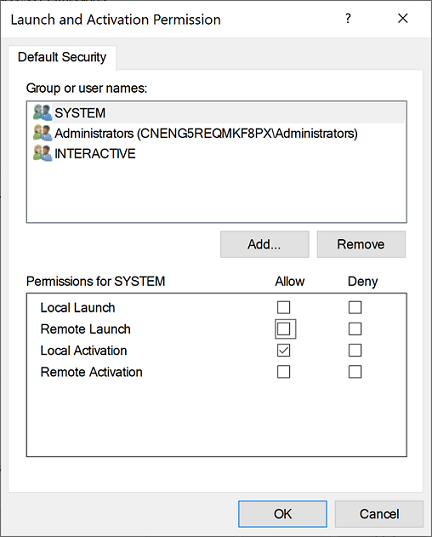Viewport: 432px width, 537px height.
Task: Deny Remote Launch for SYSTEM
Action: [x=355, y=329]
